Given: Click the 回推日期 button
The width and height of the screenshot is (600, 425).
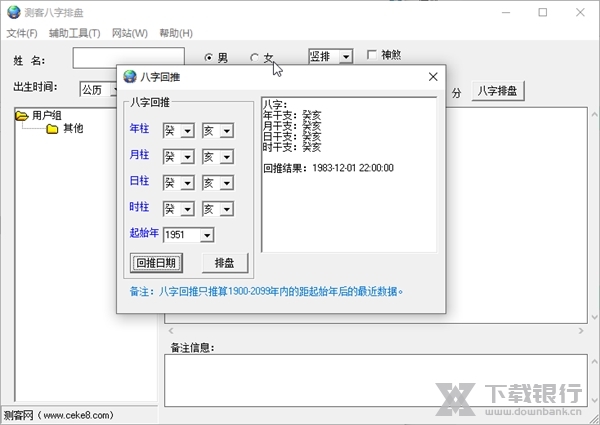Looking at the screenshot, I should click(156, 263).
